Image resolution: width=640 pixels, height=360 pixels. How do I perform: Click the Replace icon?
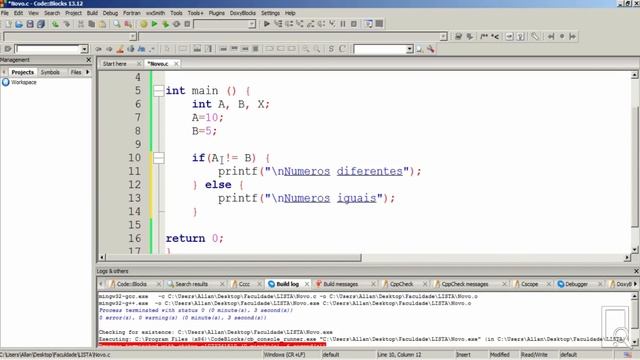click(128, 24)
